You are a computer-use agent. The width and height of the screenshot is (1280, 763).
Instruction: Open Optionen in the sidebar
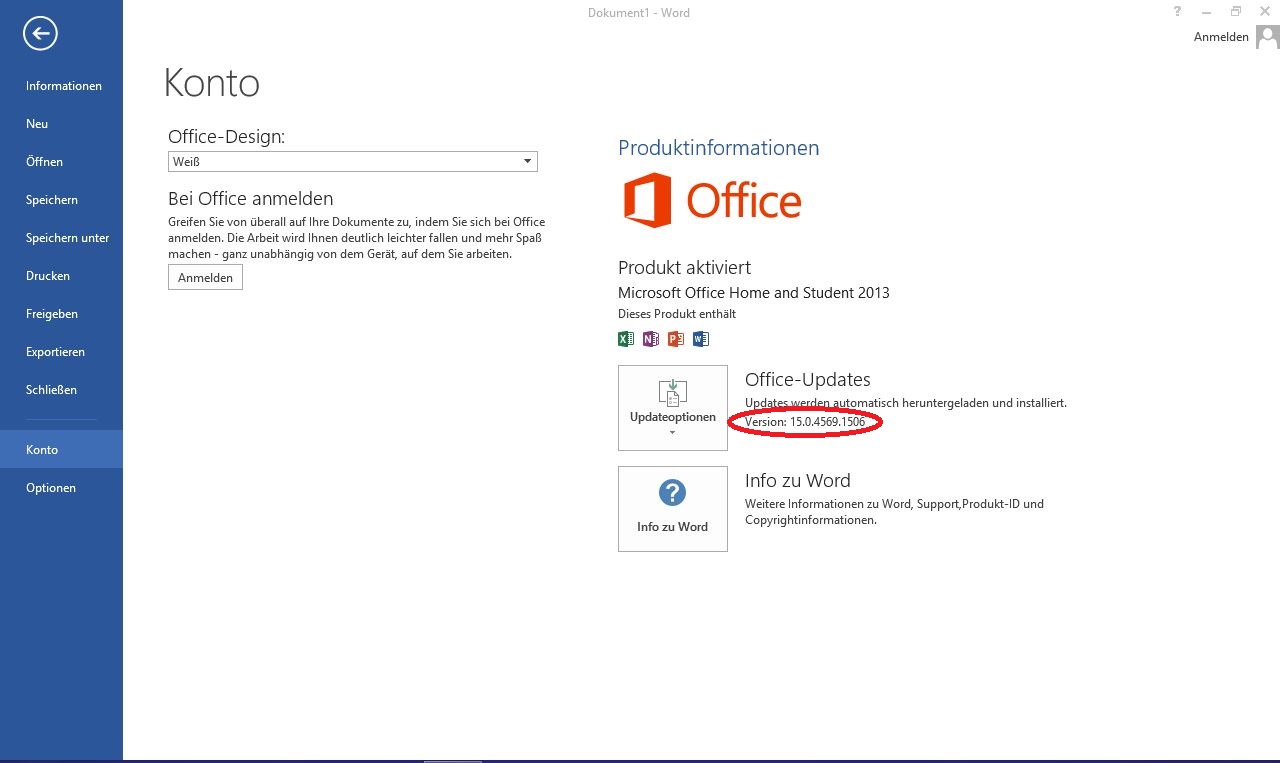tap(51, 488)
